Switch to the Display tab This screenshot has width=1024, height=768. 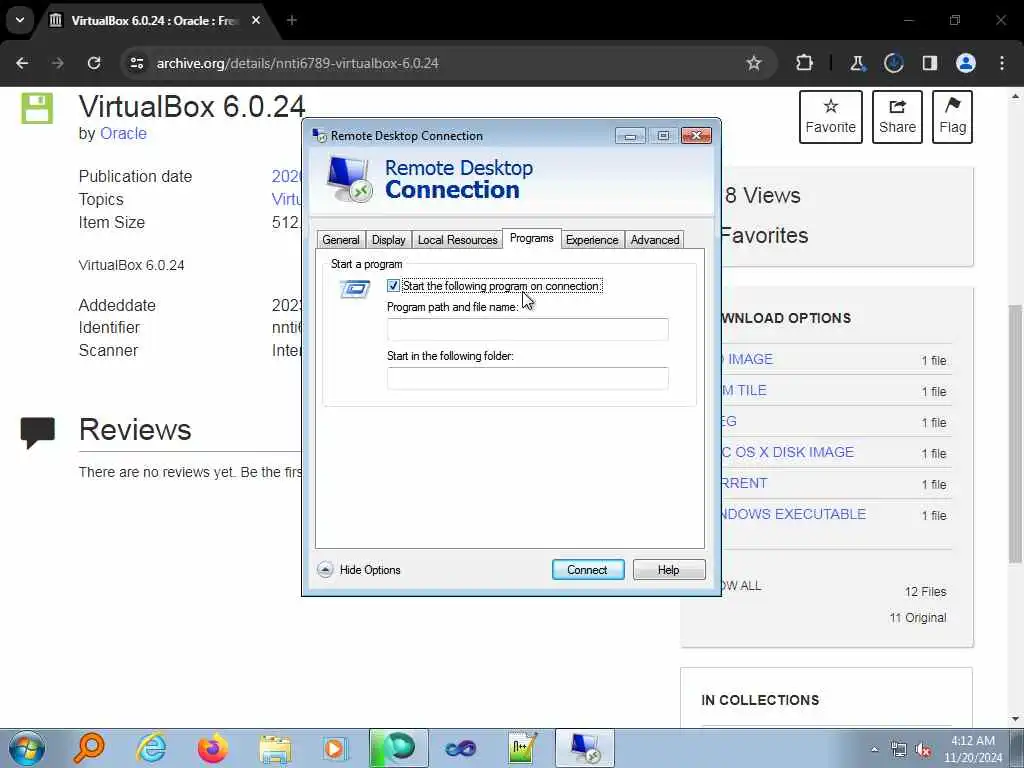point(389,240)
